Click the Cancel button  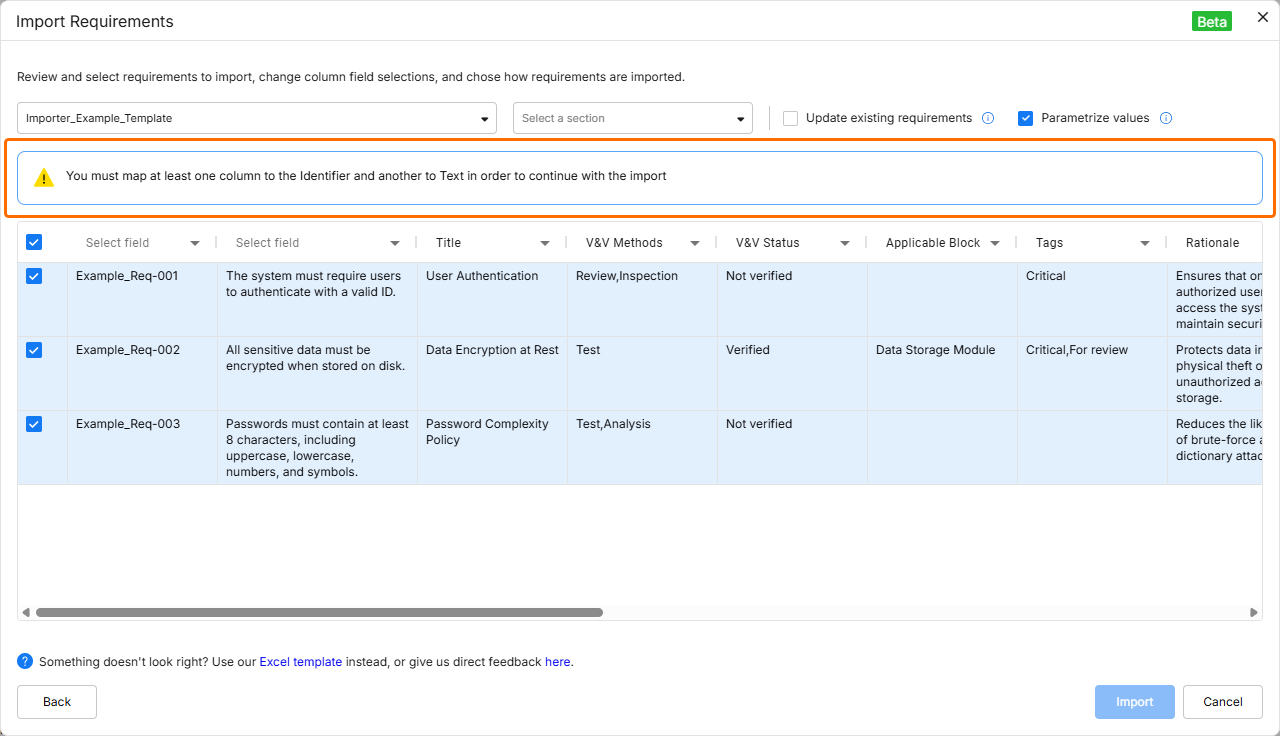pyautogui.click(x=1223, y=702)
